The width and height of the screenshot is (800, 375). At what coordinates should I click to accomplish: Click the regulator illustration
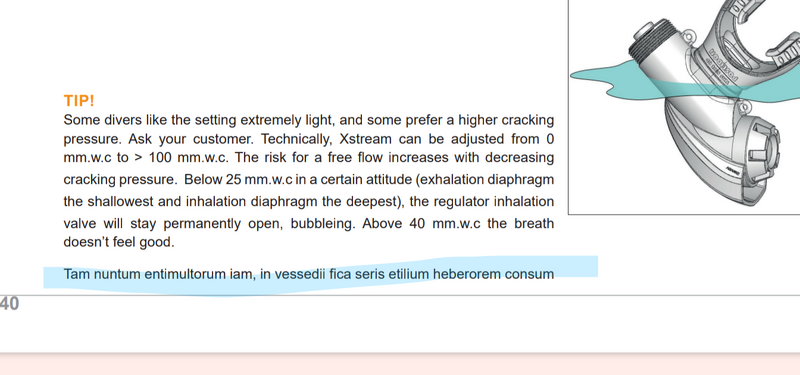[684, 107]
